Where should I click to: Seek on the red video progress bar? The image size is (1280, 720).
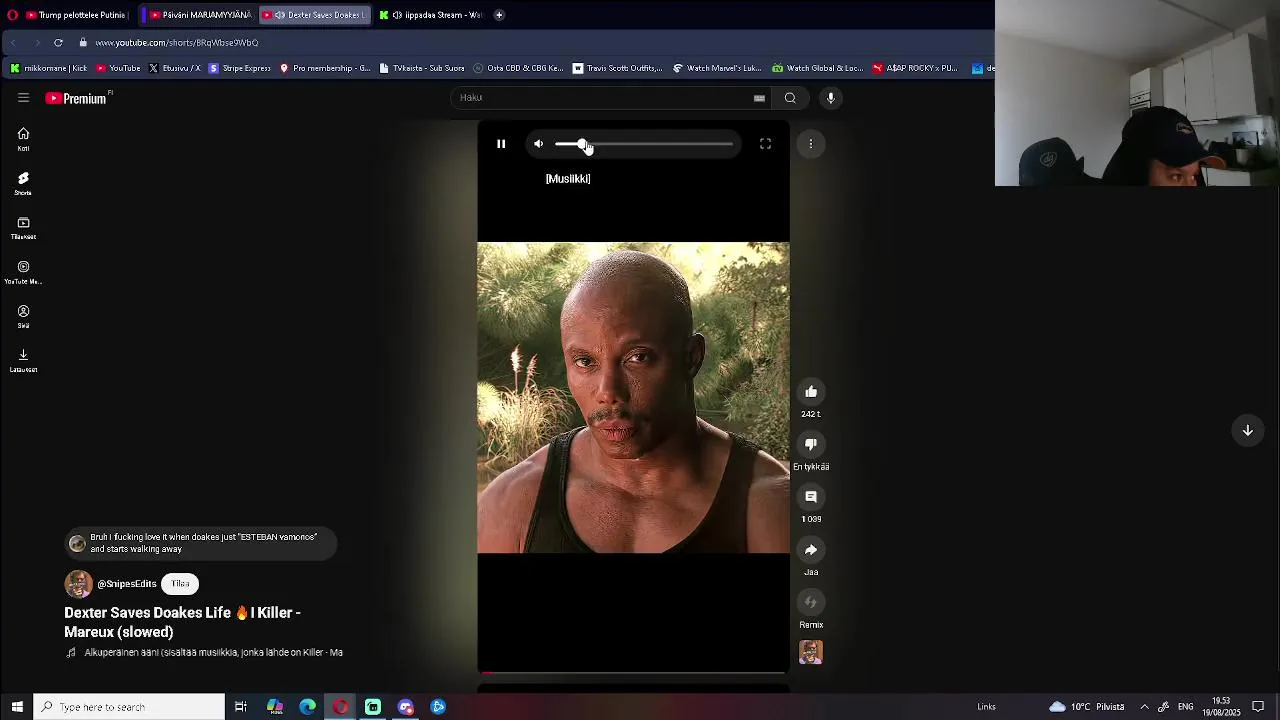tap(633, 673)
